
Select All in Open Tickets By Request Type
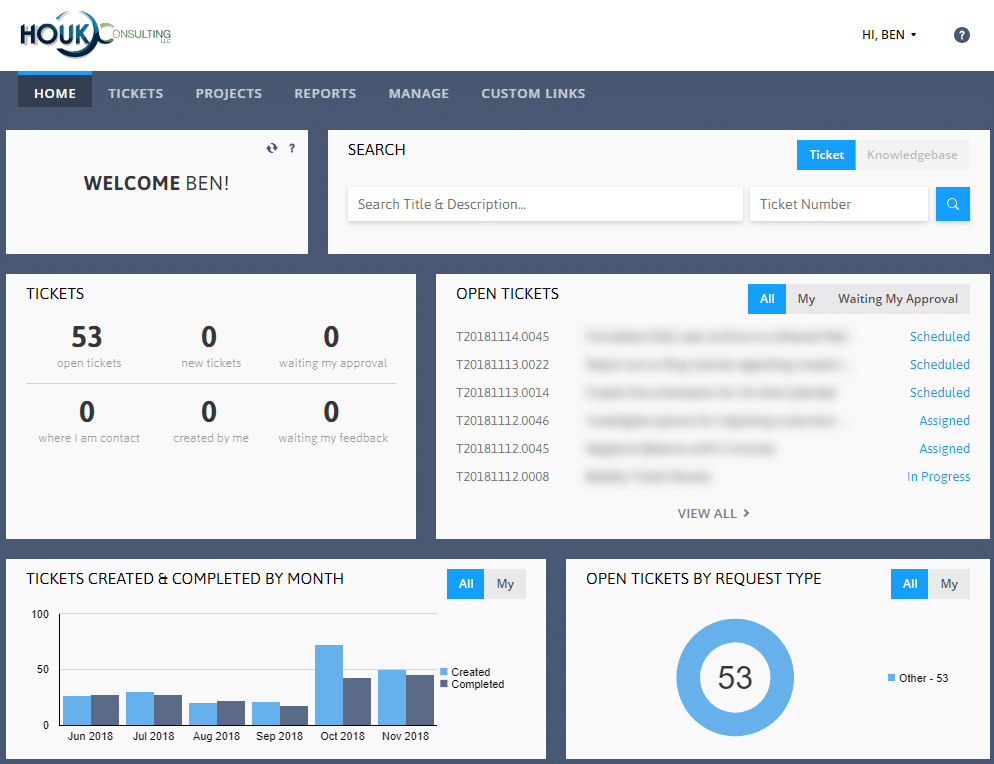click(x=910, y=584)
